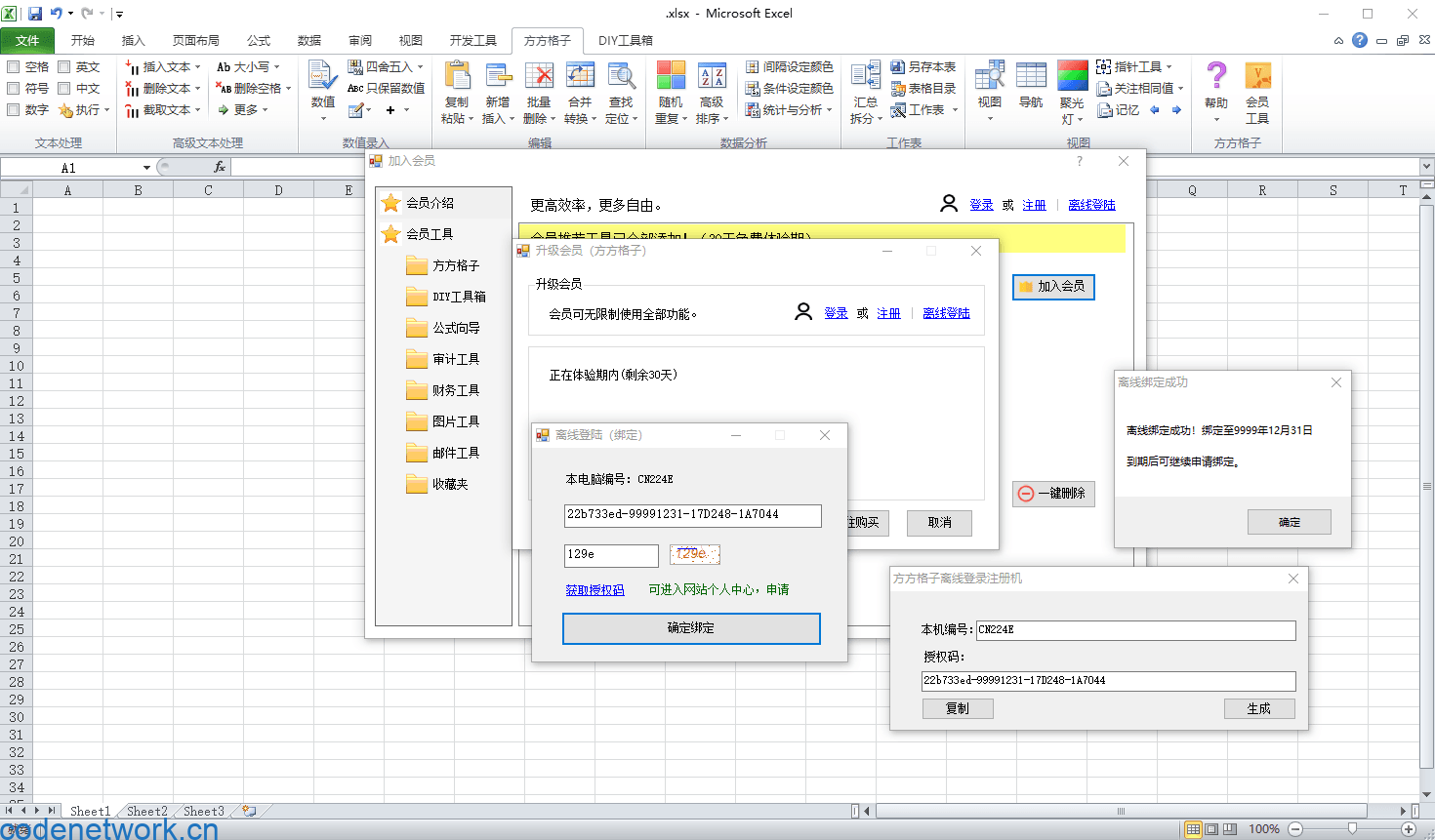Image resolution: width=1435 pixels, height=840 pixels.
Task: Open the 指针工具 dropdown
Action: [x=1134, y=67]
